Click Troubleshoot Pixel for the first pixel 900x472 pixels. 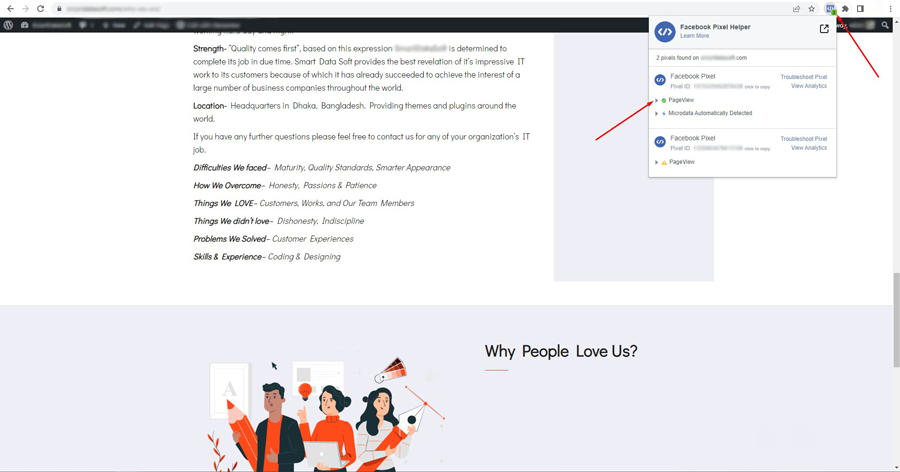pyautogui.click(x=804, y=77)
